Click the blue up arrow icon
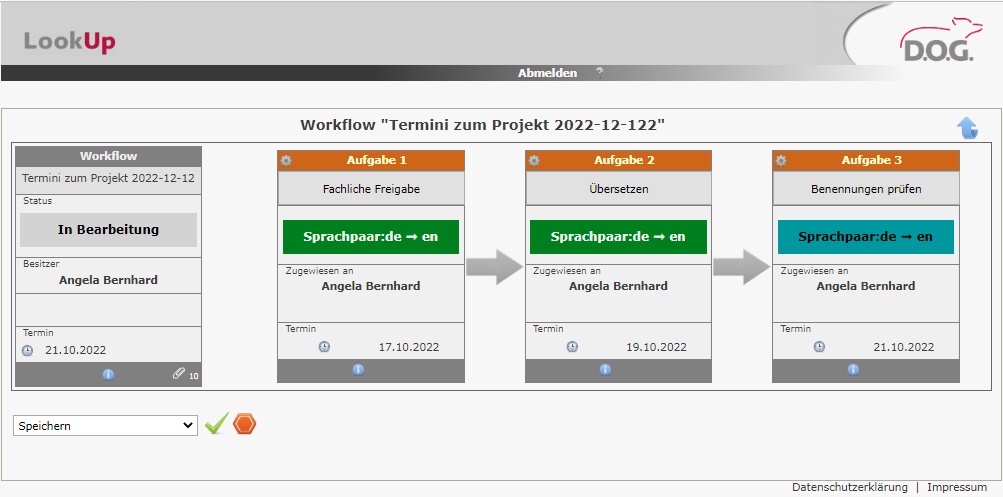The image size is (1003, 497). pos(967,127)
